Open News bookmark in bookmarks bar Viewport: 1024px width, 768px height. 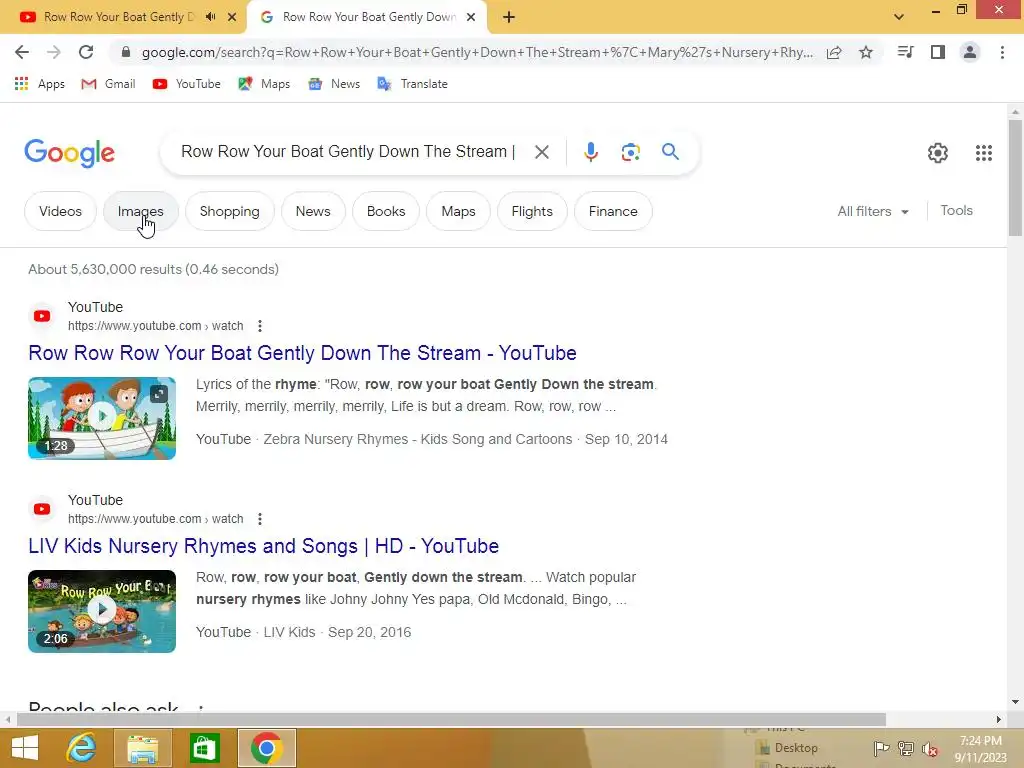tap(334, 84)
